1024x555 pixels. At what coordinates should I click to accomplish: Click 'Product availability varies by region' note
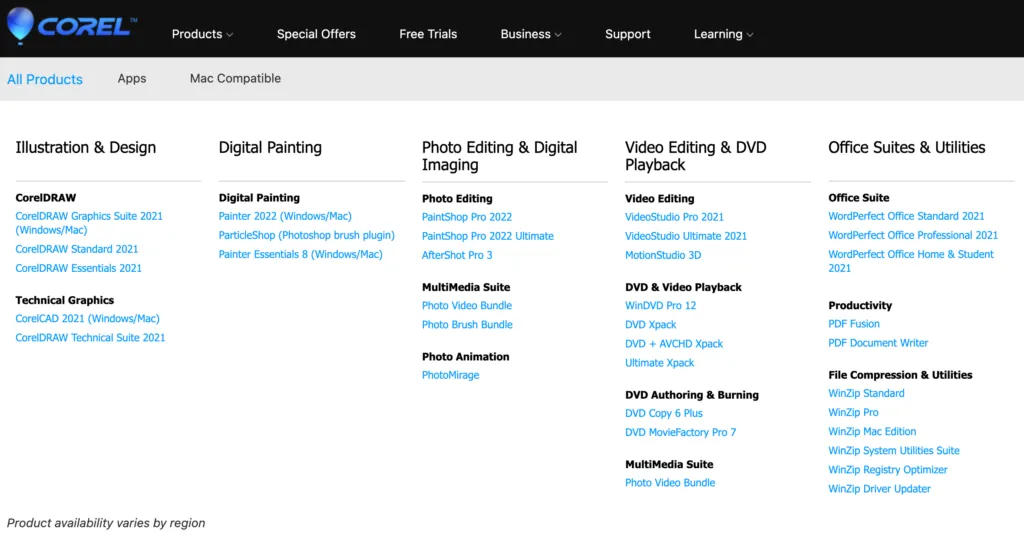[106, 523]
